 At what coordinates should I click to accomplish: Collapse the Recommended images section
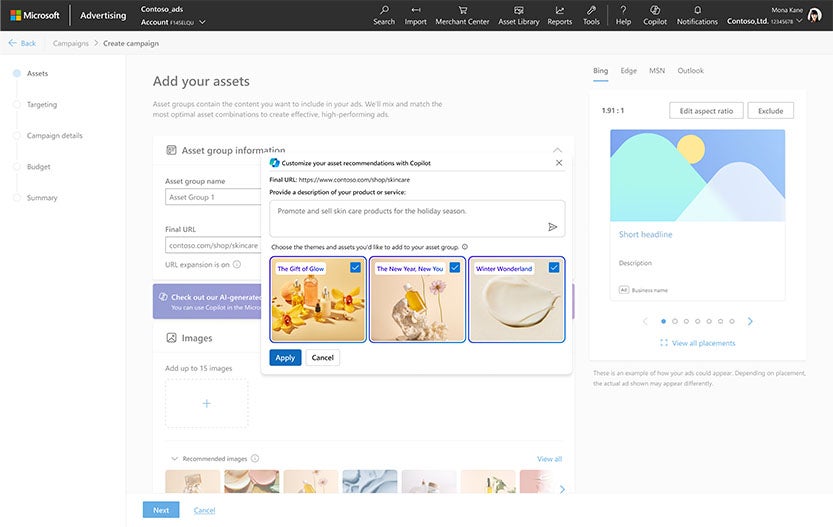pyautogui.click(x=175, y=459)
